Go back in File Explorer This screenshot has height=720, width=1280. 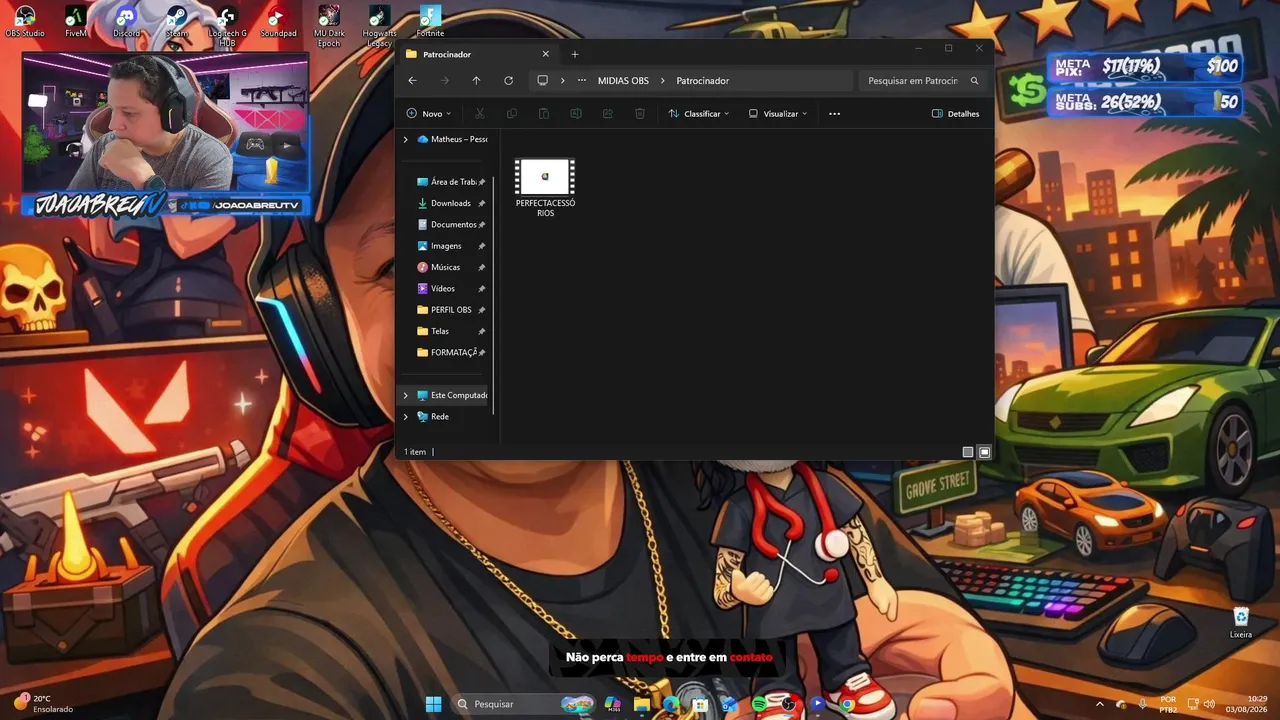click(412, 81)
